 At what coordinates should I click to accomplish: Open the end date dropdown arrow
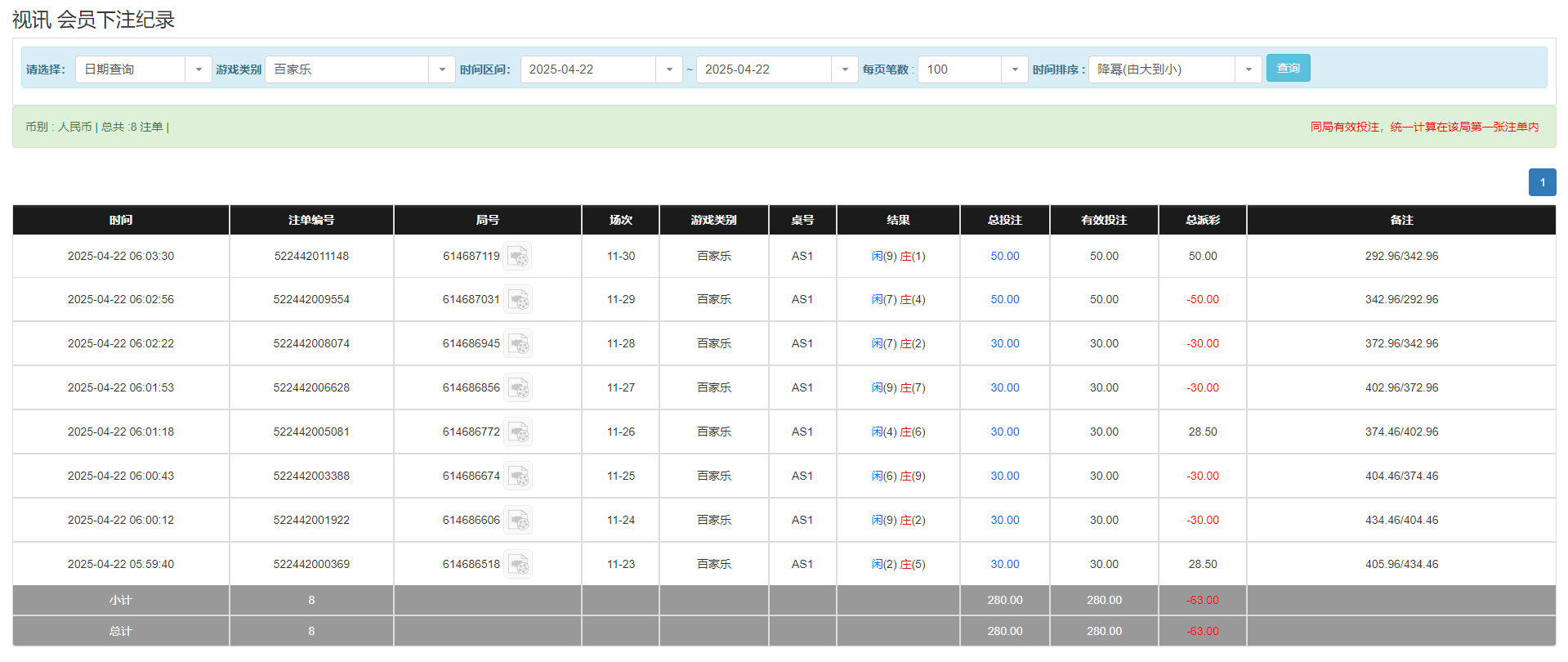844,69
